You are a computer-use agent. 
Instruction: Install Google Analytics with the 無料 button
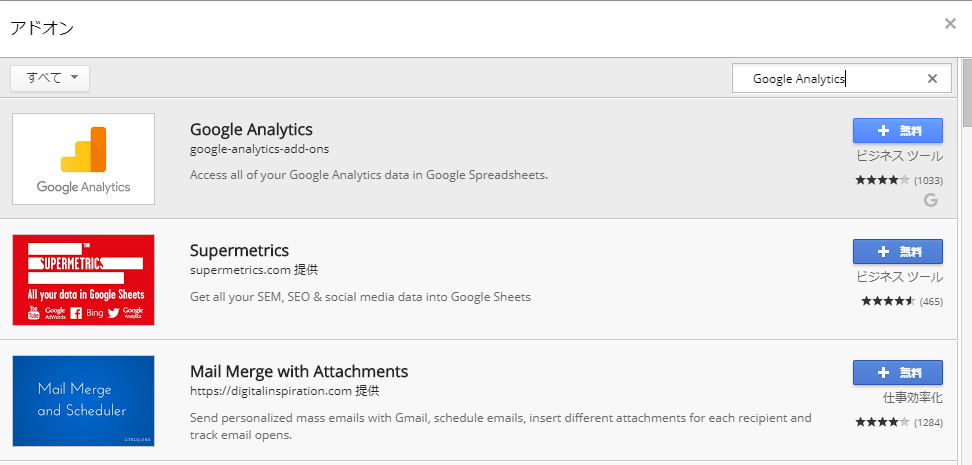tap(898, 131)
